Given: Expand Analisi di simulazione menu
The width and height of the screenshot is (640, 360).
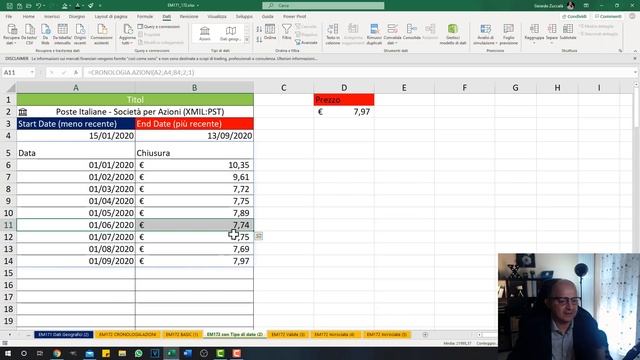Looking at the screenshot, I should click(485, 34).
